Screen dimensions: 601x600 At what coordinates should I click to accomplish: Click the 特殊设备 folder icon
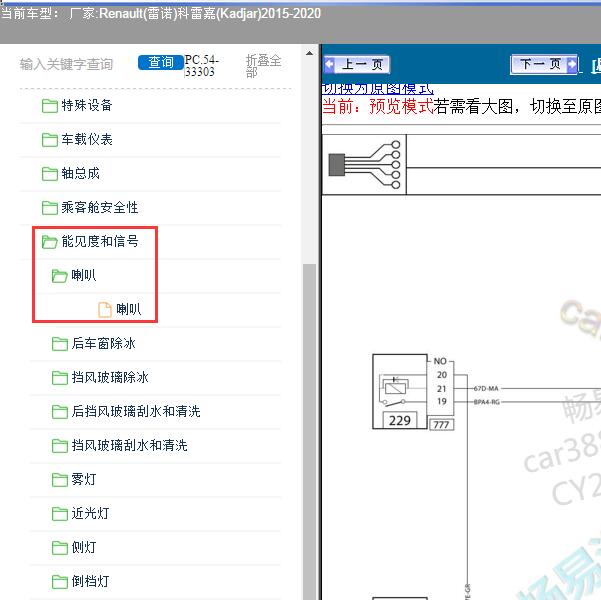pyautogui.click(x=50, y=106)
